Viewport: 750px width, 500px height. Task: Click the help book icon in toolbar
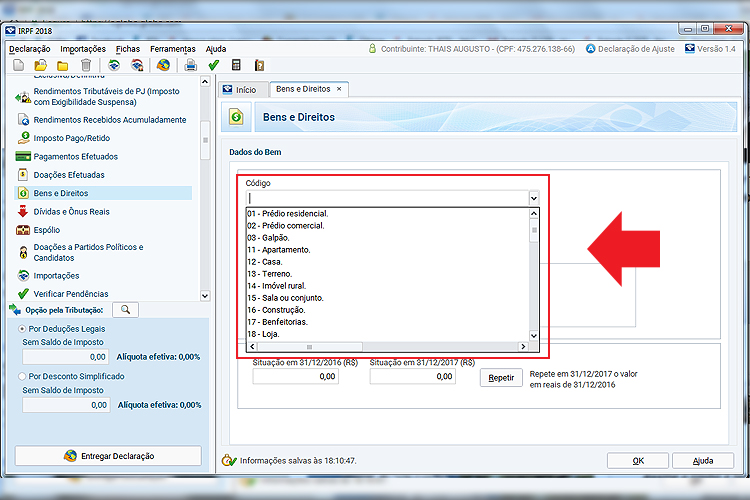pyautogui.click(x=259, y=65)
